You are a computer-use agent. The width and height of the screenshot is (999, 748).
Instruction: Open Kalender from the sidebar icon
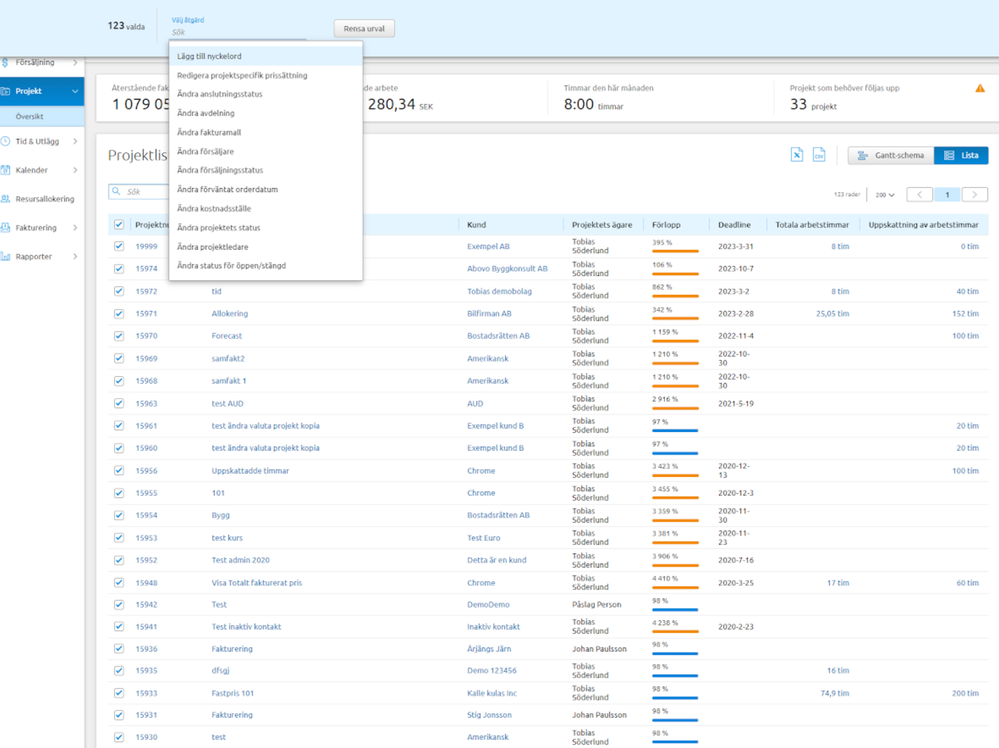coord(6,170)
